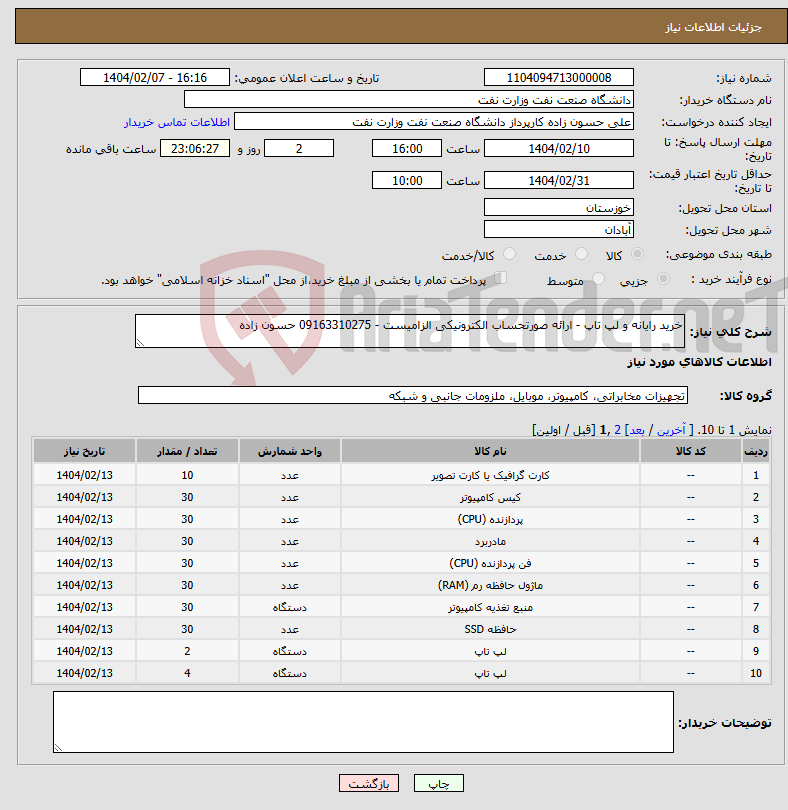This screenshot has height=810, width=788.
Task: Click buyer organization name field
Action: (x=408, y=100)
